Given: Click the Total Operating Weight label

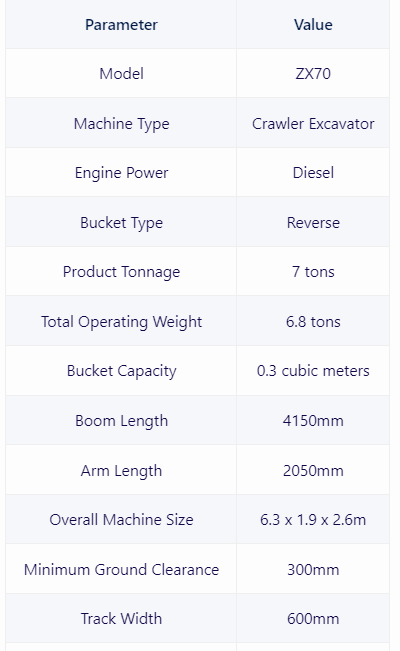Looking at the screenshot, I should coord(121,322).
